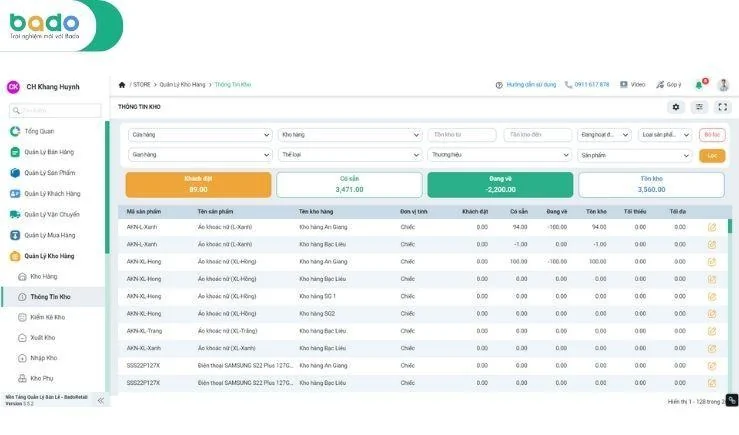Open the Gian hàng dropdown
The width and height of the screenshot is (739, 435).
pyautogui.click(x=200, y=155)
